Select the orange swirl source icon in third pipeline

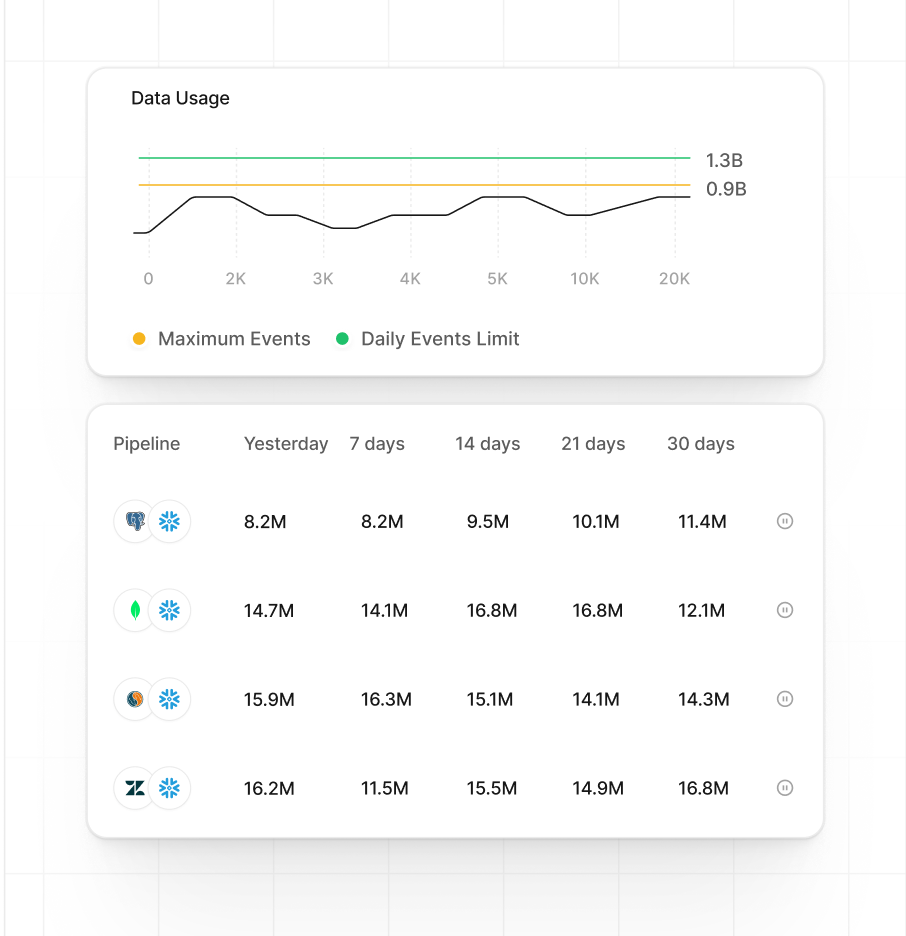click(134, 699)
